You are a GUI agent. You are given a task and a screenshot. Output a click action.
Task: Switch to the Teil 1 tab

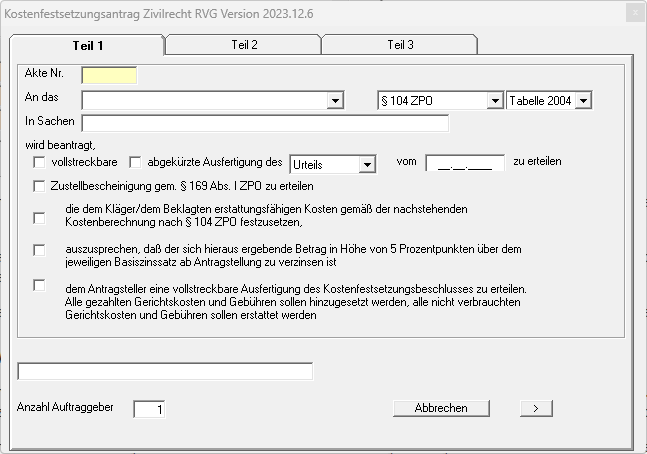(87, 45)
